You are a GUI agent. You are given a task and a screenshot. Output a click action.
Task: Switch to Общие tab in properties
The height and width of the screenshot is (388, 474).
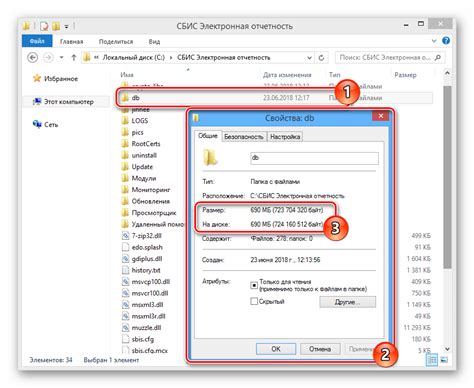208,136
